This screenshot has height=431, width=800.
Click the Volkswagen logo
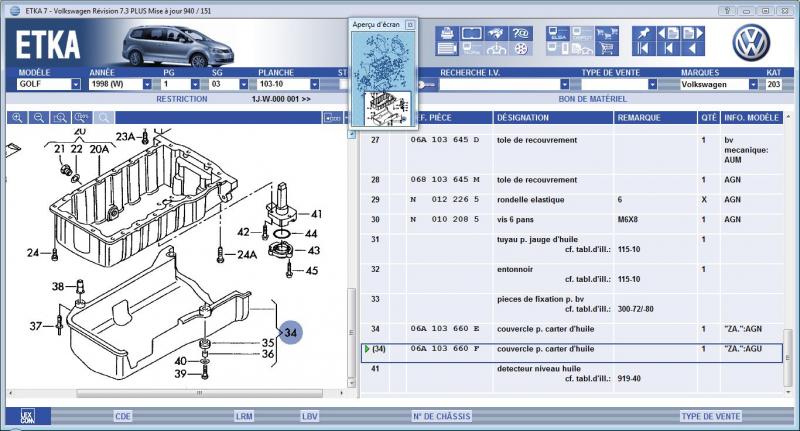(x=751, y=42)
